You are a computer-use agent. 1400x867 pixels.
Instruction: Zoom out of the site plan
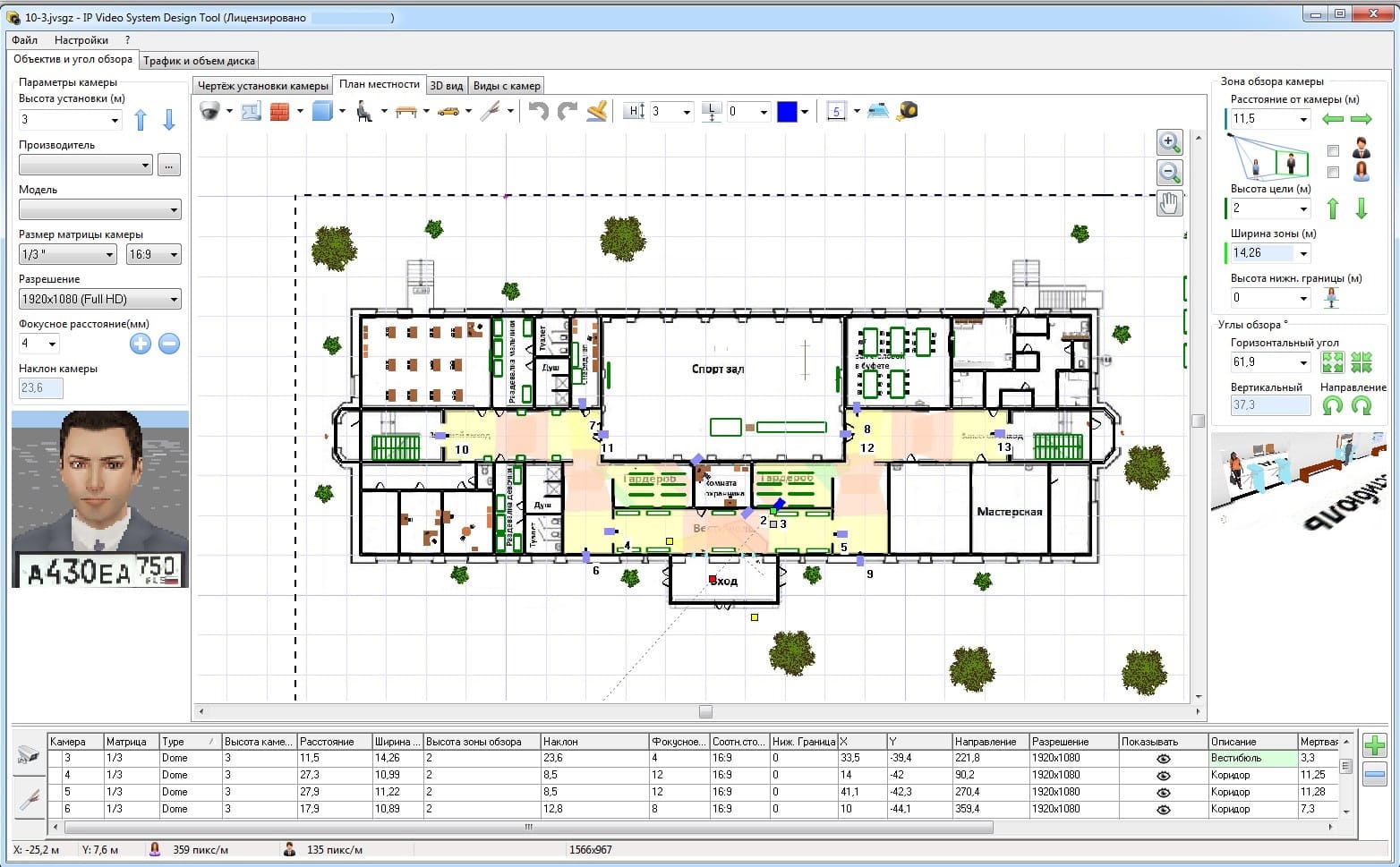coord(1169,172)
